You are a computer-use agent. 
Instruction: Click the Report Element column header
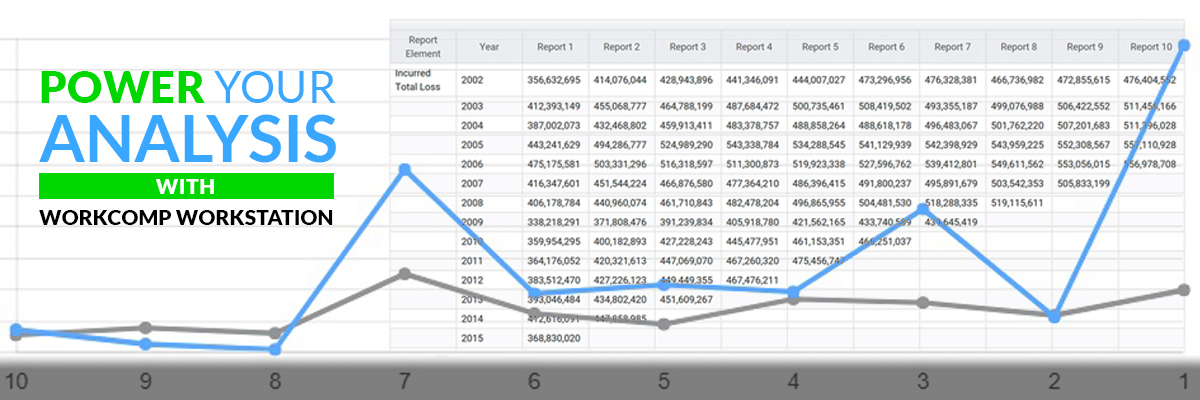pos(423,46)
